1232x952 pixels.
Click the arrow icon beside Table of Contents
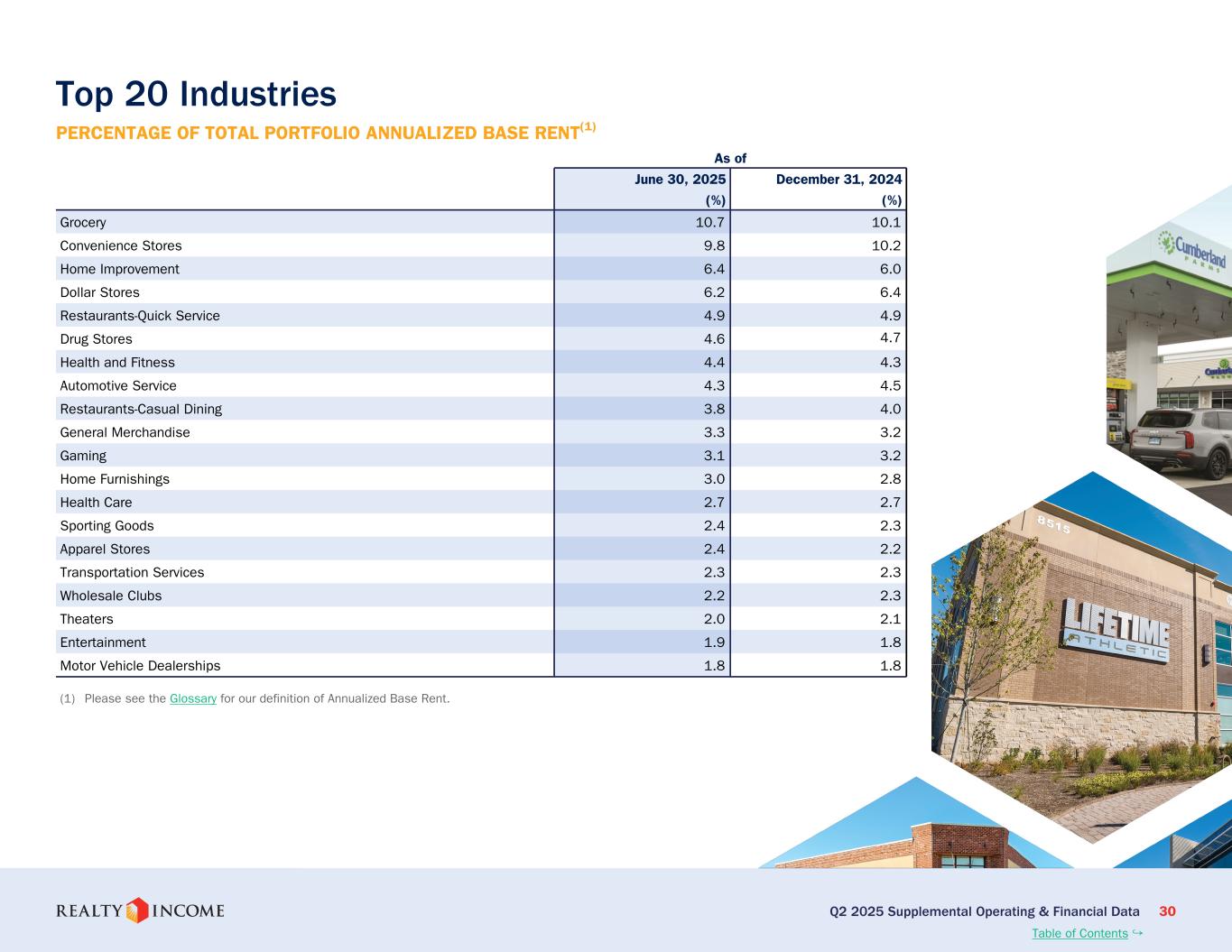(x=1137, y=932)
